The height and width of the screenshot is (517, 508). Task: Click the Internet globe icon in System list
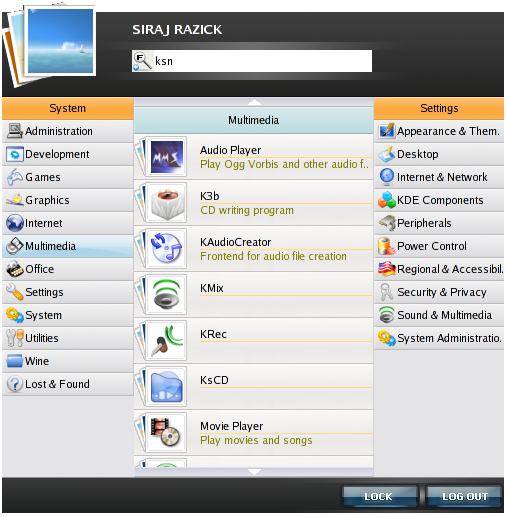(x=15, y=223)
